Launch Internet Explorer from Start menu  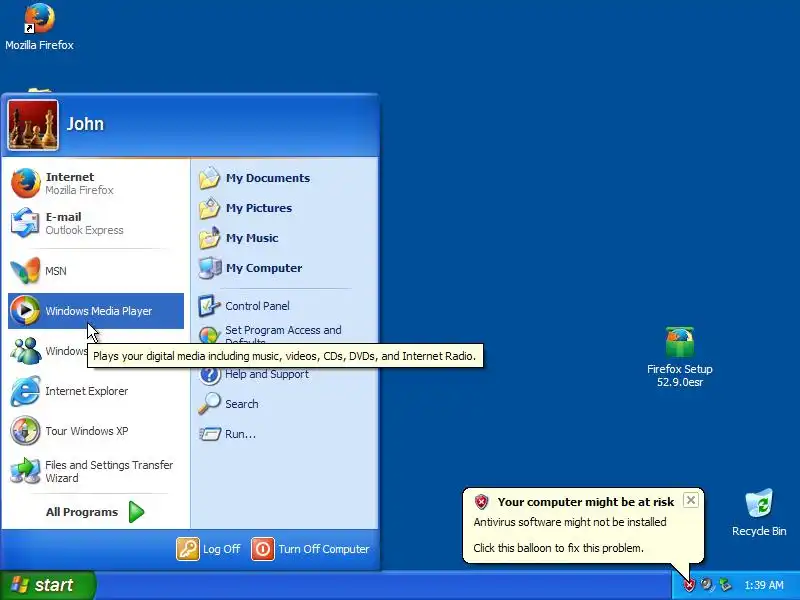[x=95, y=391]
